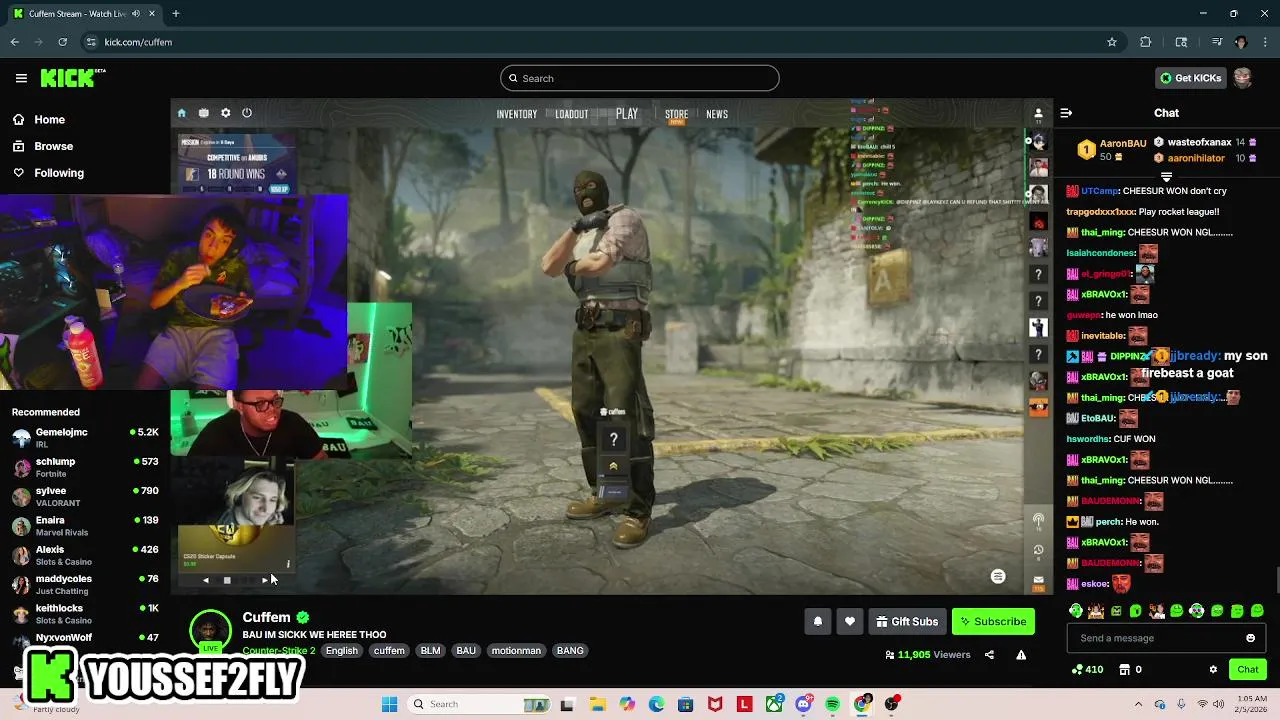Screen dimensions: 1280x720
Task: Select the BLM tag
Action: [x=430, y=651]
